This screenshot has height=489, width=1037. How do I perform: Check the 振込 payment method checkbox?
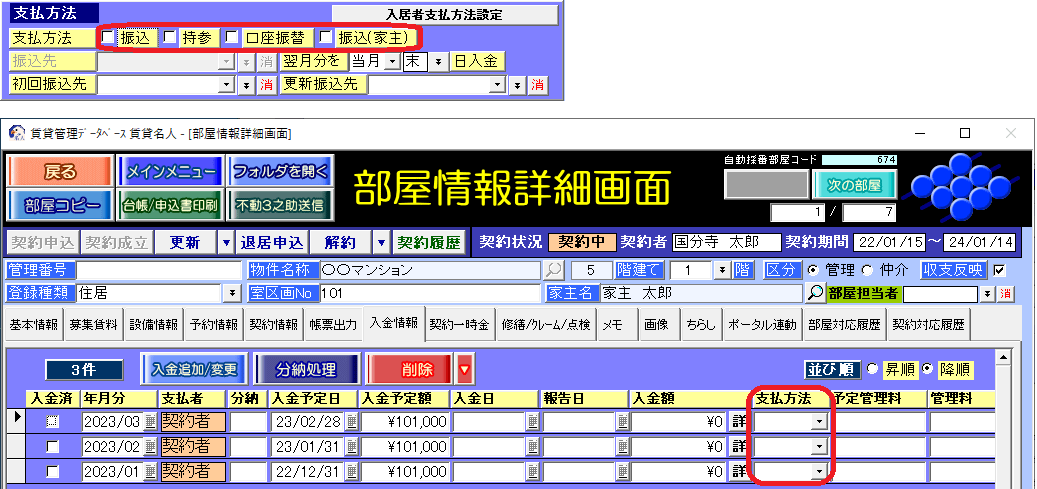pos(109,37)
